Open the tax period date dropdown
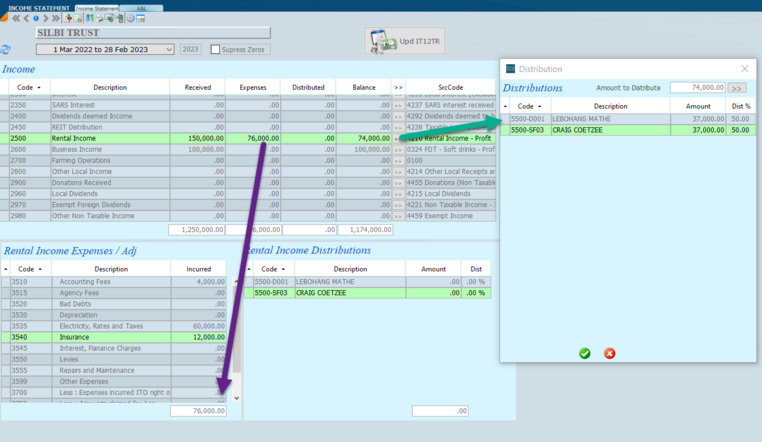Screen dimensions: 762x442 tap(168, 49)
